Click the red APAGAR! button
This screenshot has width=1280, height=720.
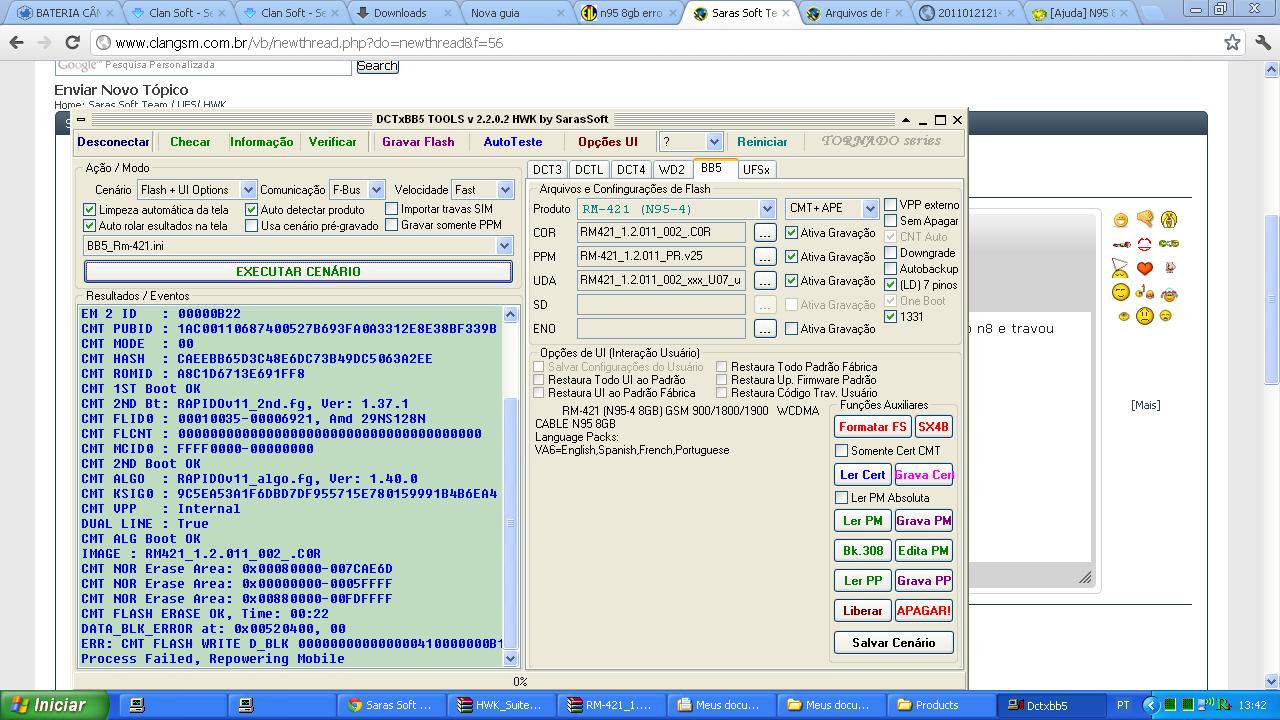tap(924, 611)
